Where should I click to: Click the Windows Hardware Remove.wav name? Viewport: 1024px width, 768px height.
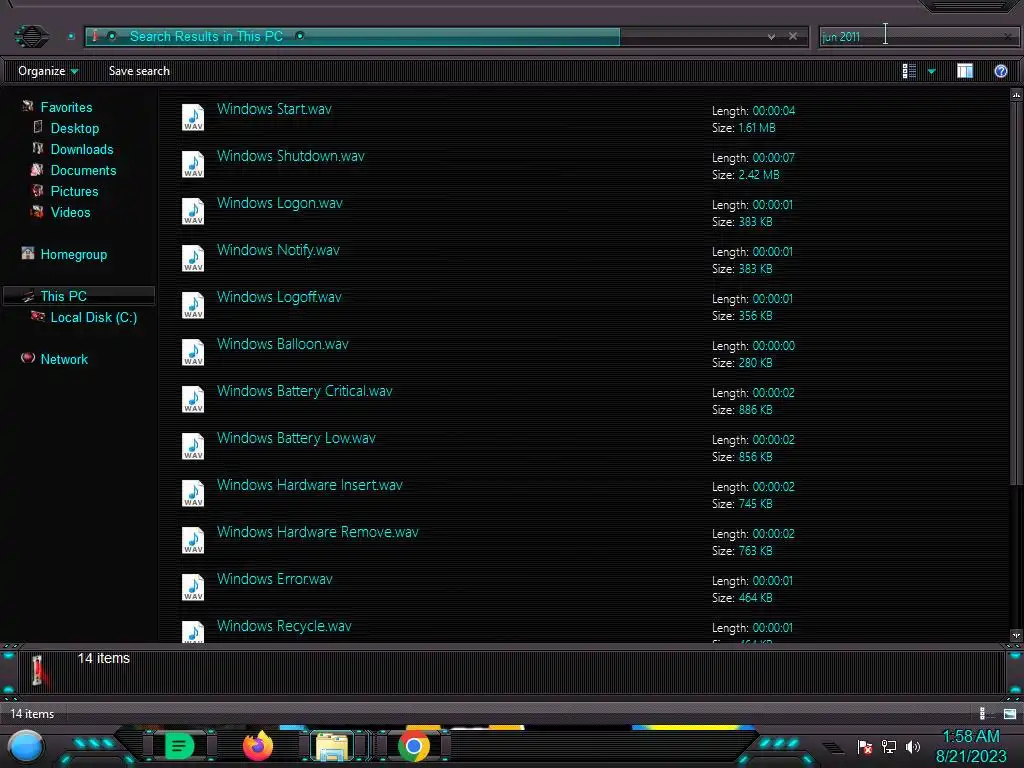(x=317, y=532)
